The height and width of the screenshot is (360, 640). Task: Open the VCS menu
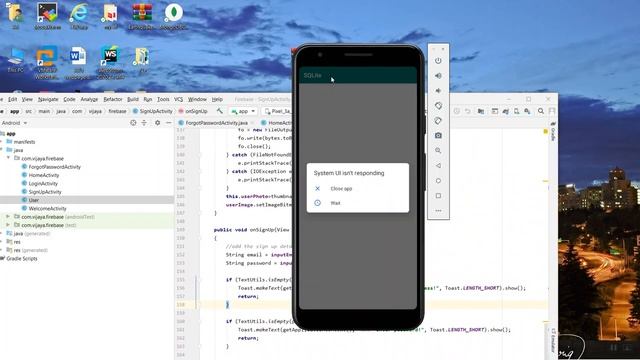pos(178,99)
